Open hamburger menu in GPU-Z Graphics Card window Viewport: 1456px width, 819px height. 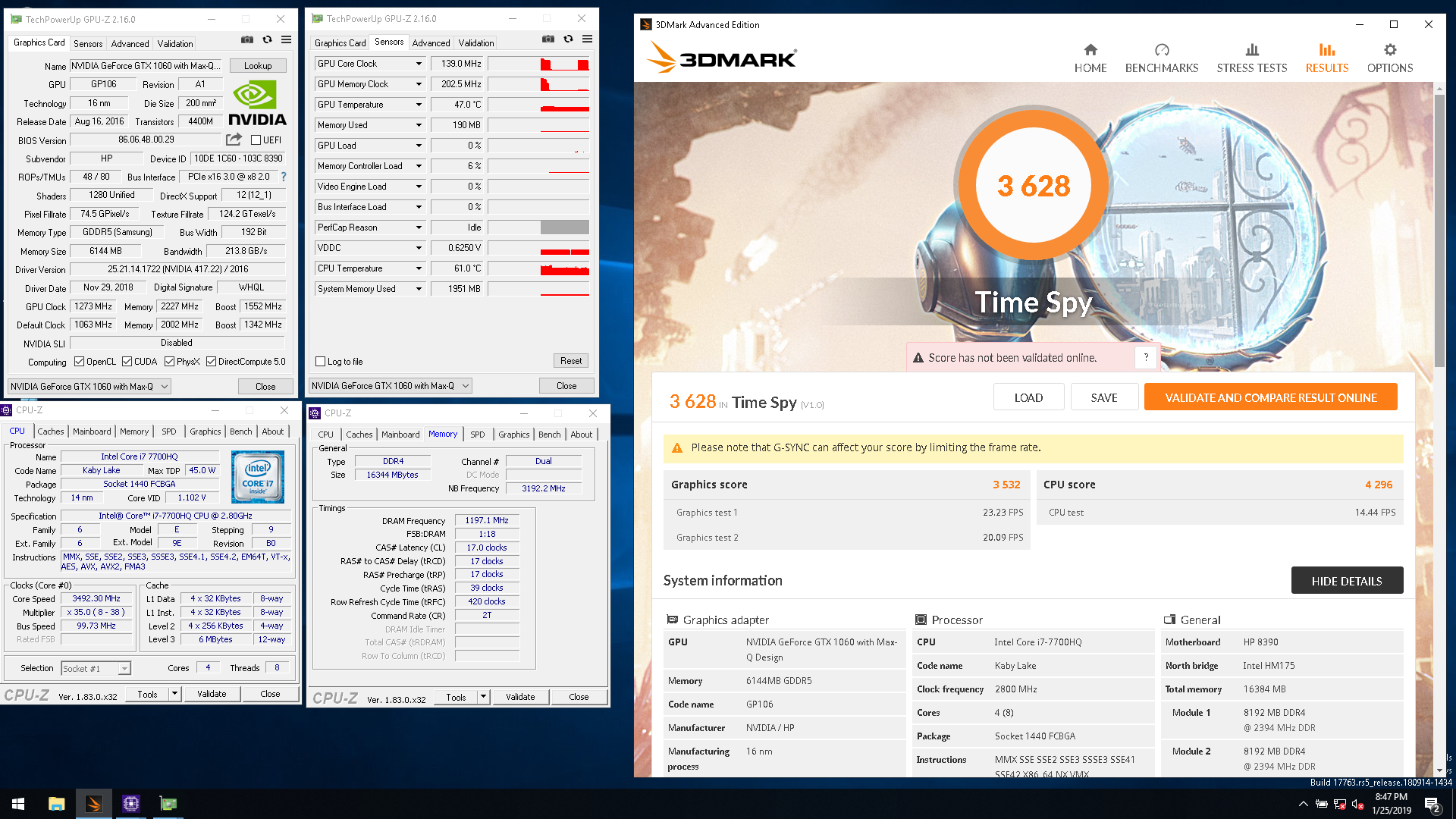[287, 39]
